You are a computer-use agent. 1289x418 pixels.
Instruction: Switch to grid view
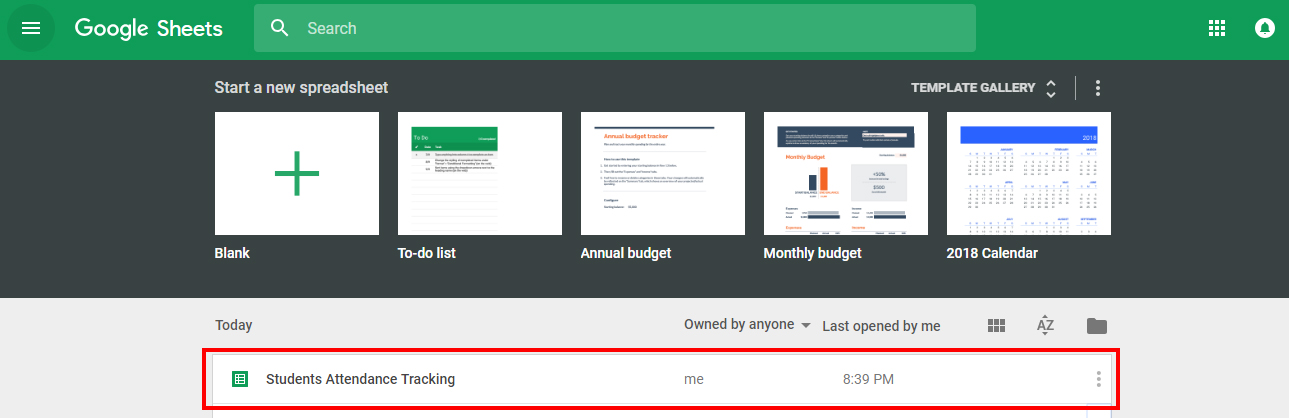(x=996, y=325)
